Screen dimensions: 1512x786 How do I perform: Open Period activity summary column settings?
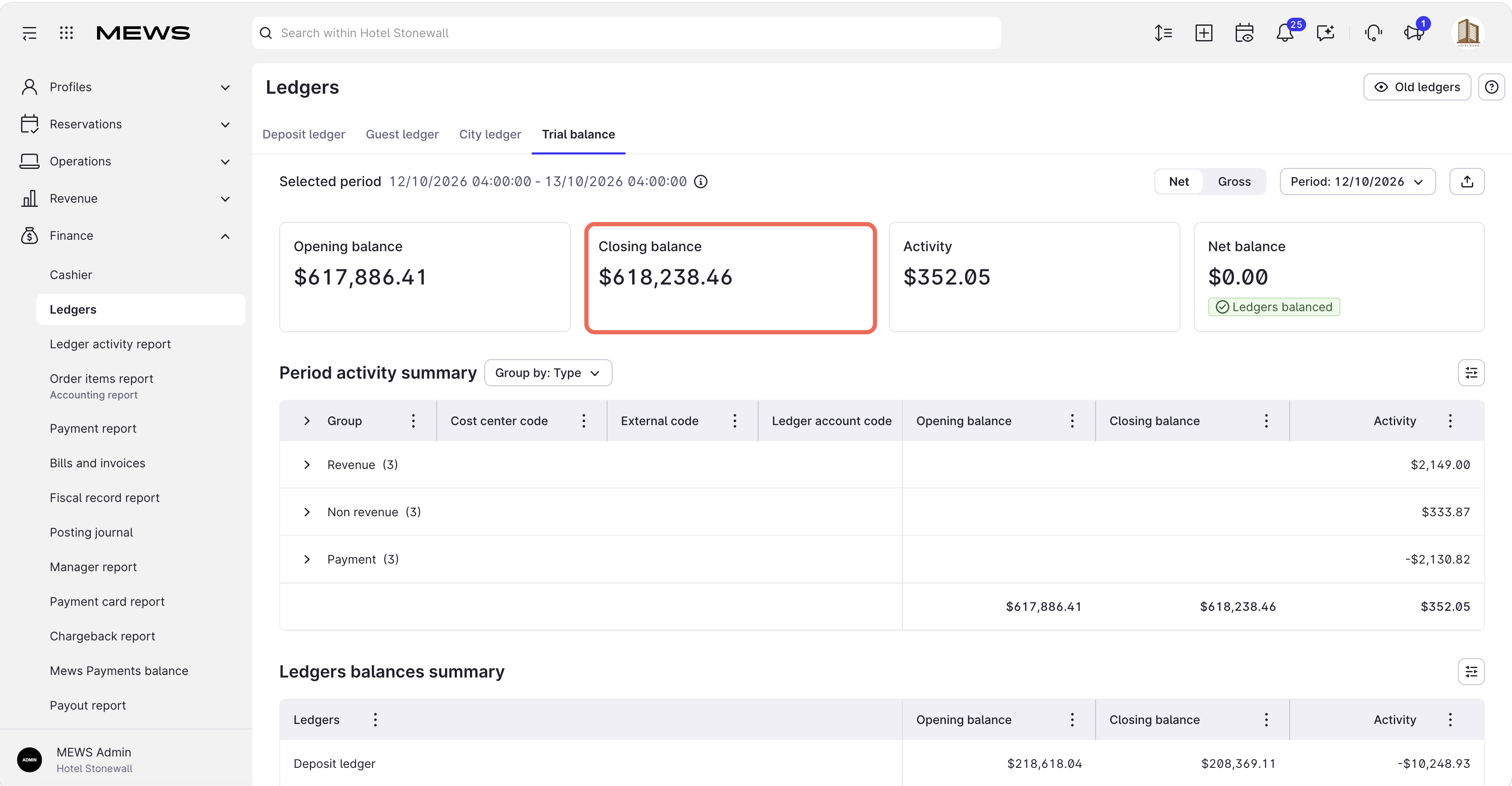(1471, 372)
